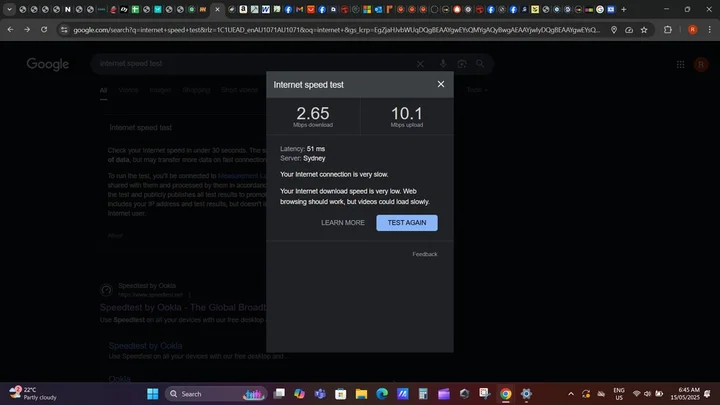Open File Explorer from taskbar

(361, 394)
